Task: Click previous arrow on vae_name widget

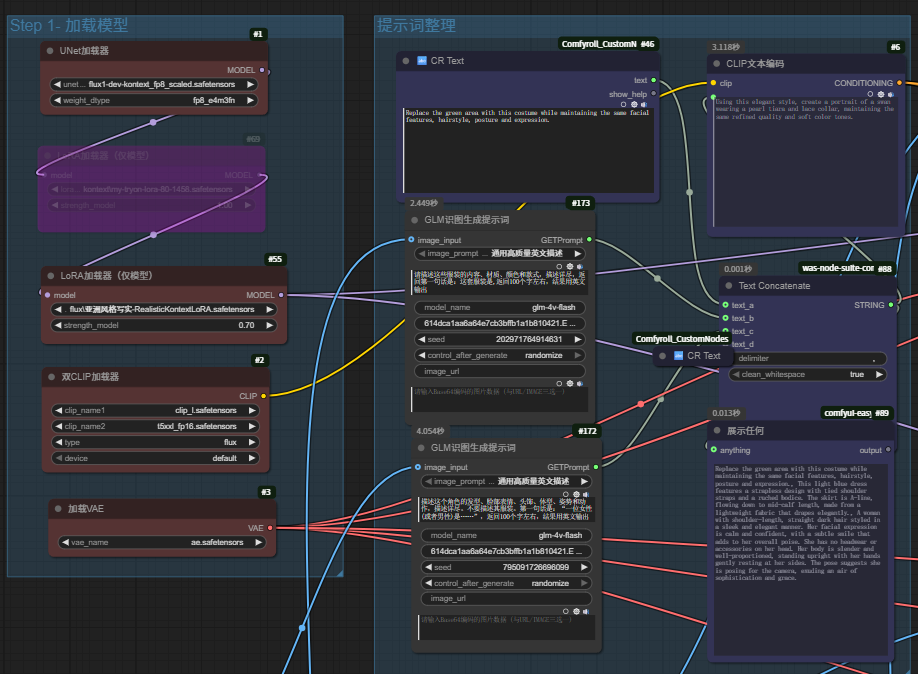Action: coord(66,542)
